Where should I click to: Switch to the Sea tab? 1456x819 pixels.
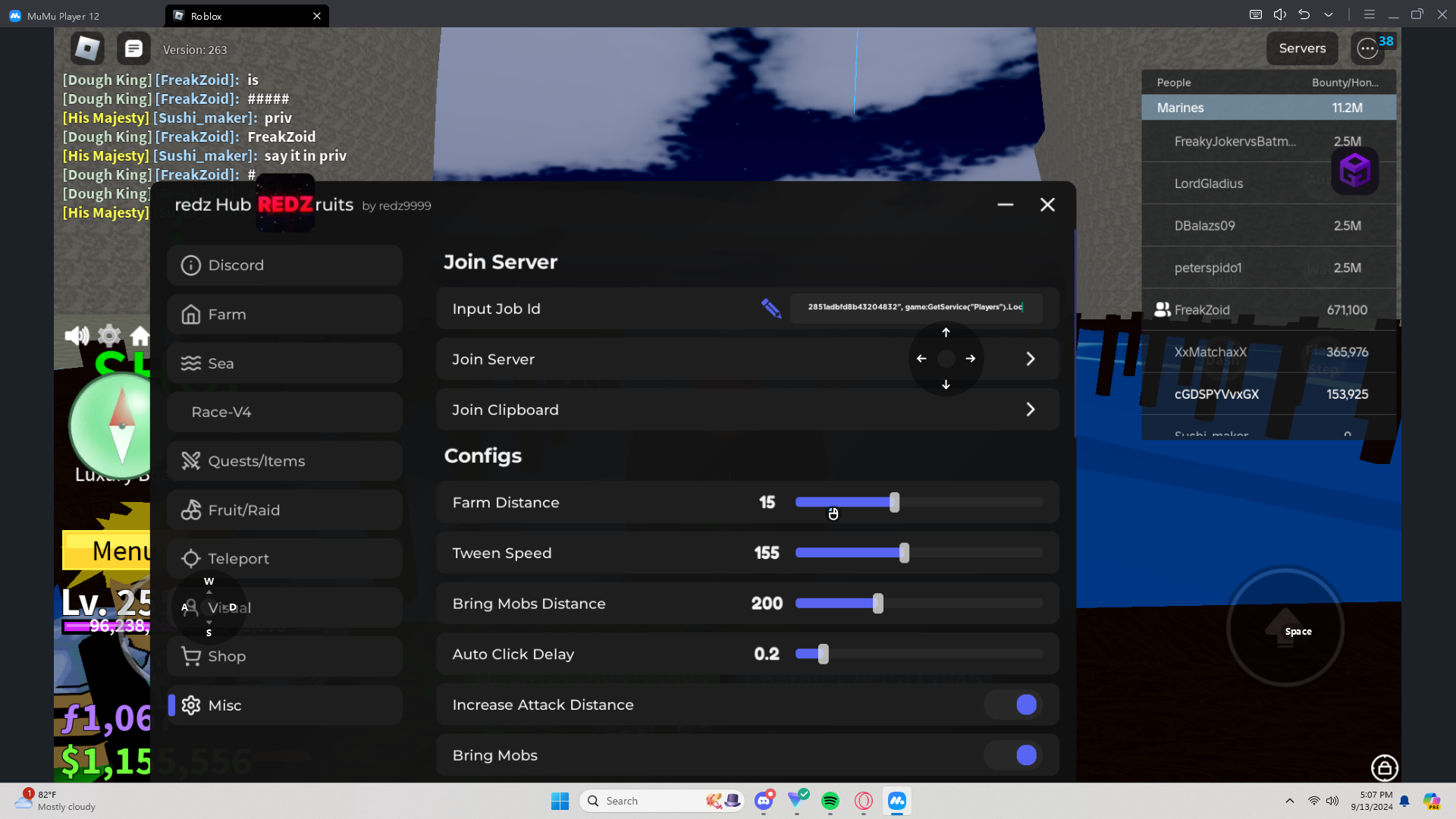[x=284, y=363]
